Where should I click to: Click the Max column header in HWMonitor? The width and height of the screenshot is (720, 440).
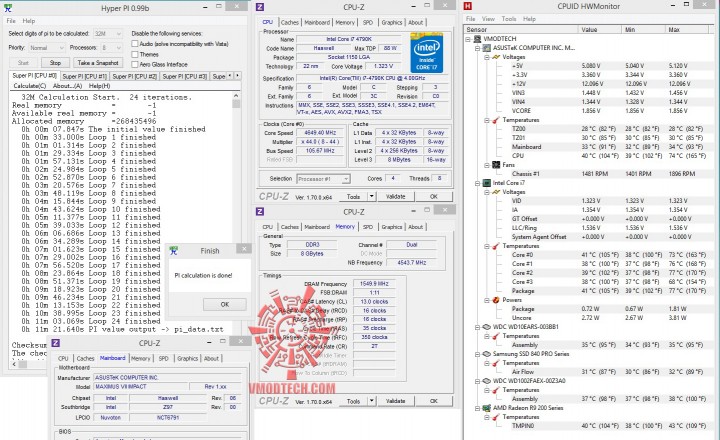[687, 29]
